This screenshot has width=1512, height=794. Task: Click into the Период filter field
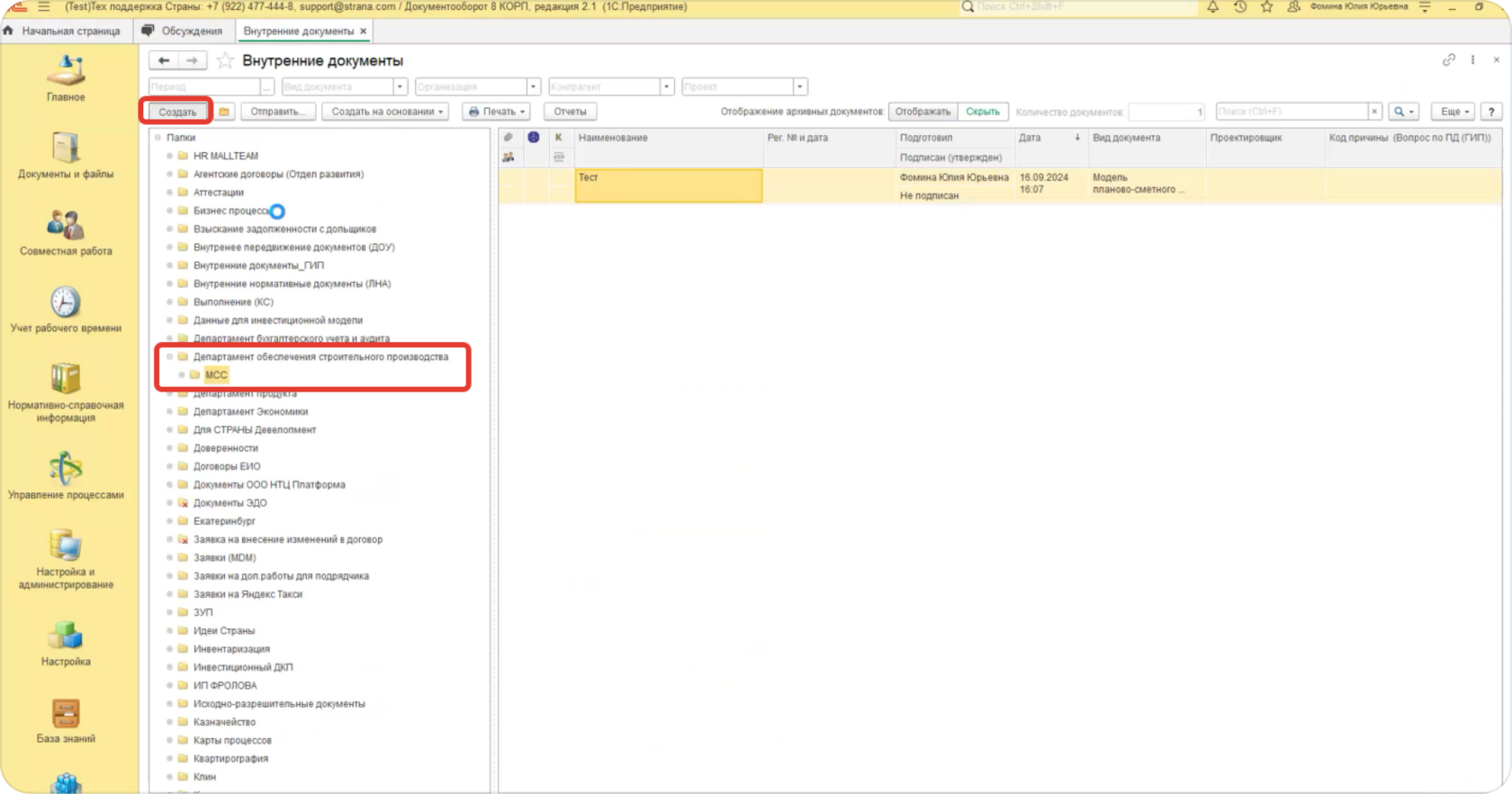point(204,86)
